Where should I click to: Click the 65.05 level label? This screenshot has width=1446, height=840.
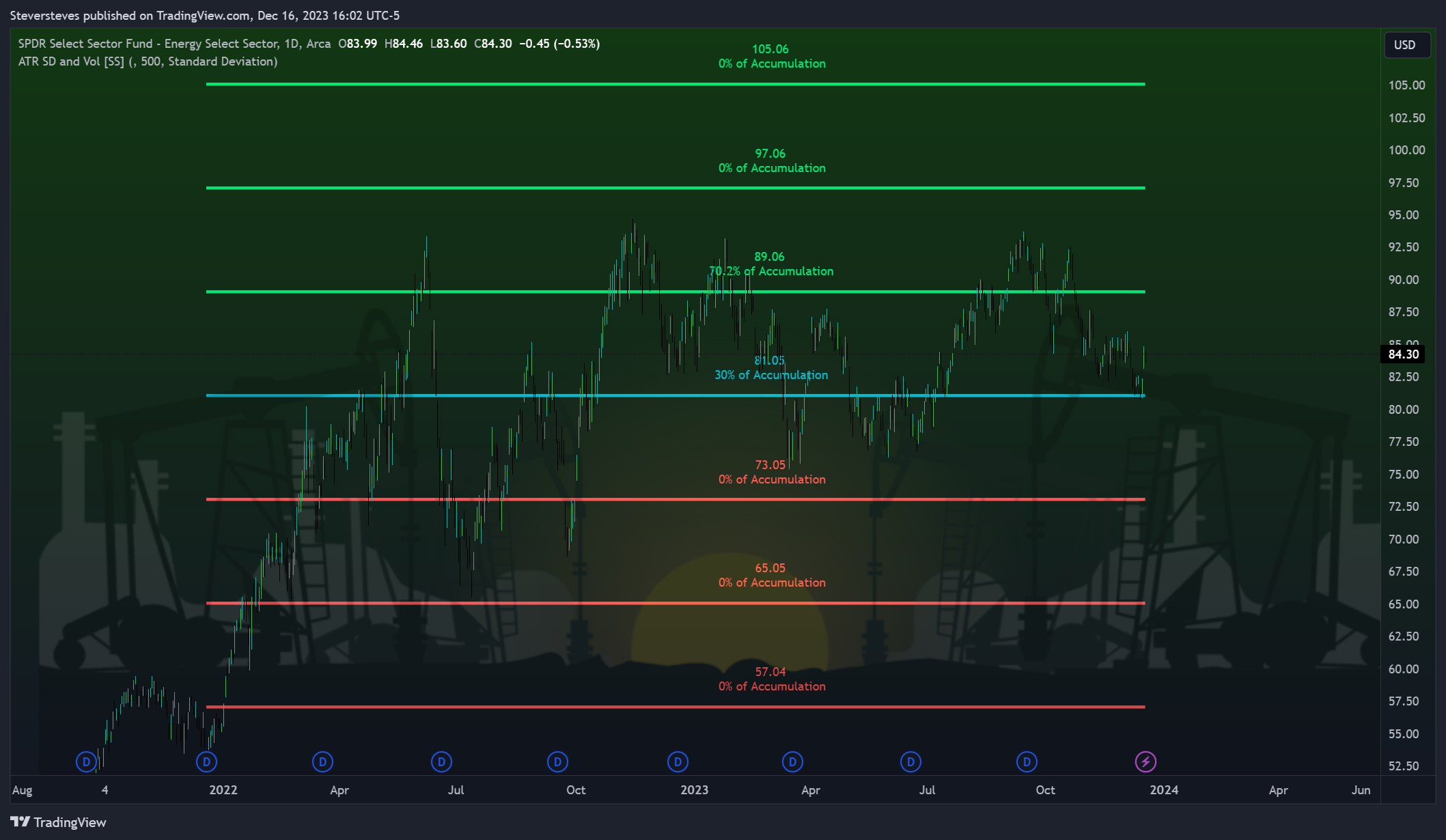click(770, 568)
